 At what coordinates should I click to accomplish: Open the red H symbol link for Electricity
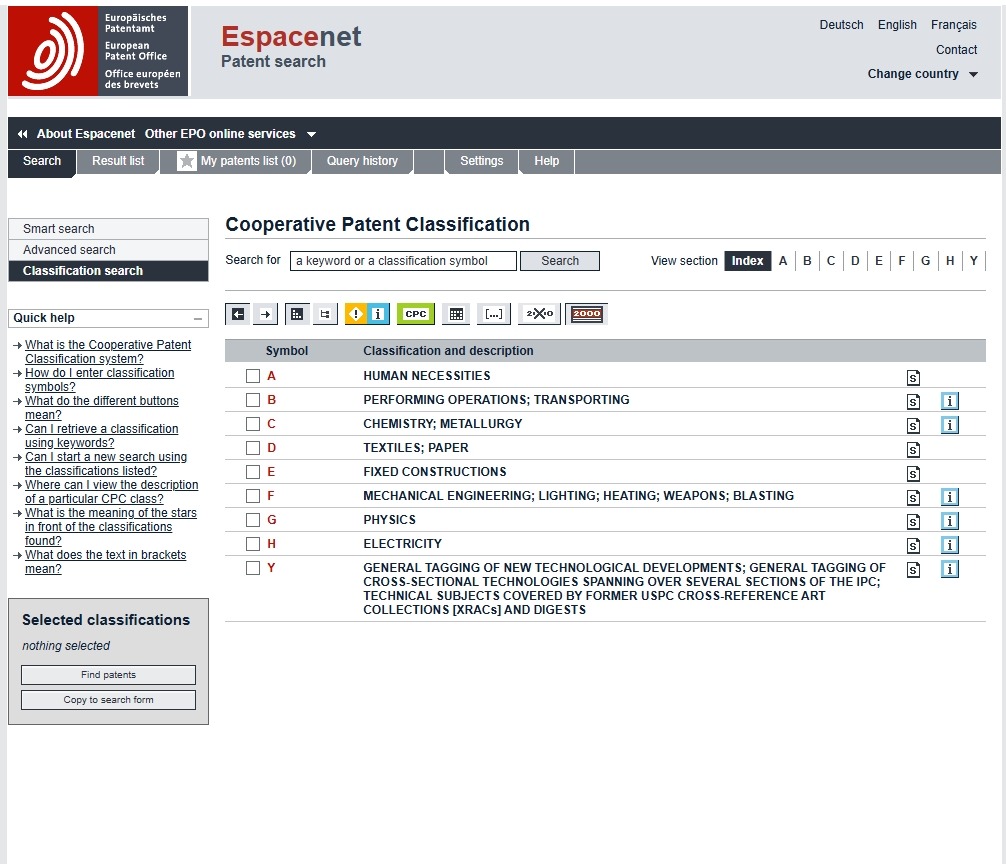point(271,544)
